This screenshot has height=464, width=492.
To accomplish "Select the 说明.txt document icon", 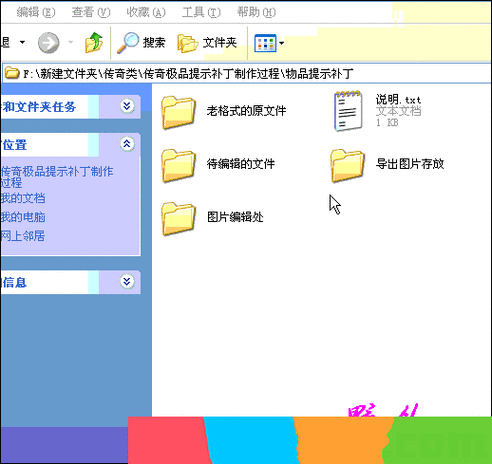I will tap(348, 111).
